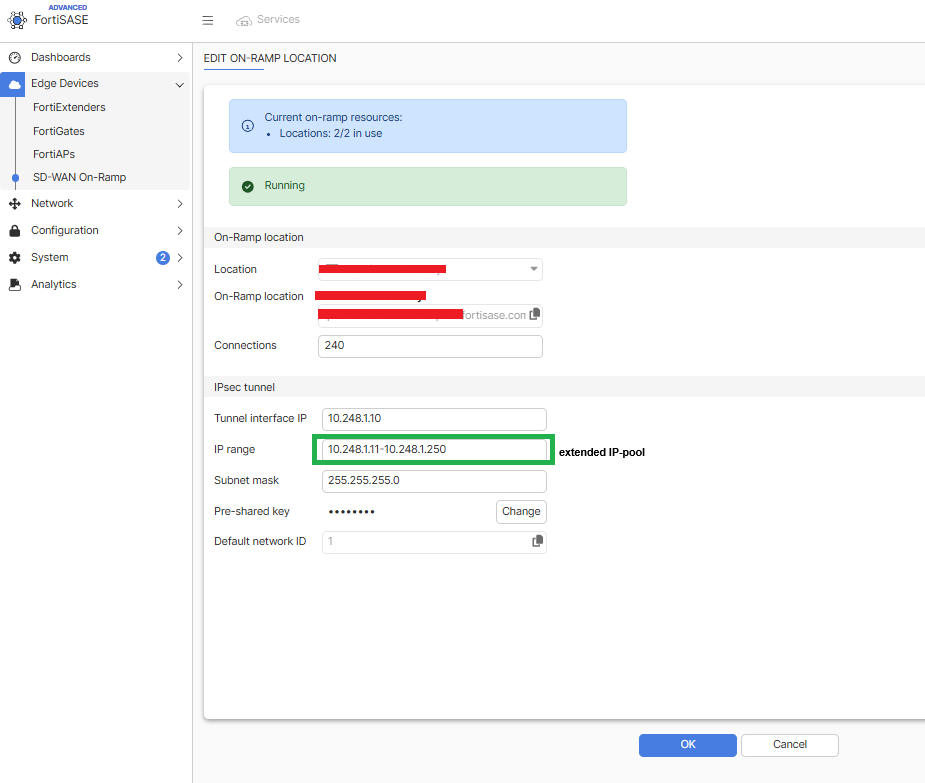Screen dimensions: 925x783
Task: Click the info icon in resources banner
Action: click(248, 126)
